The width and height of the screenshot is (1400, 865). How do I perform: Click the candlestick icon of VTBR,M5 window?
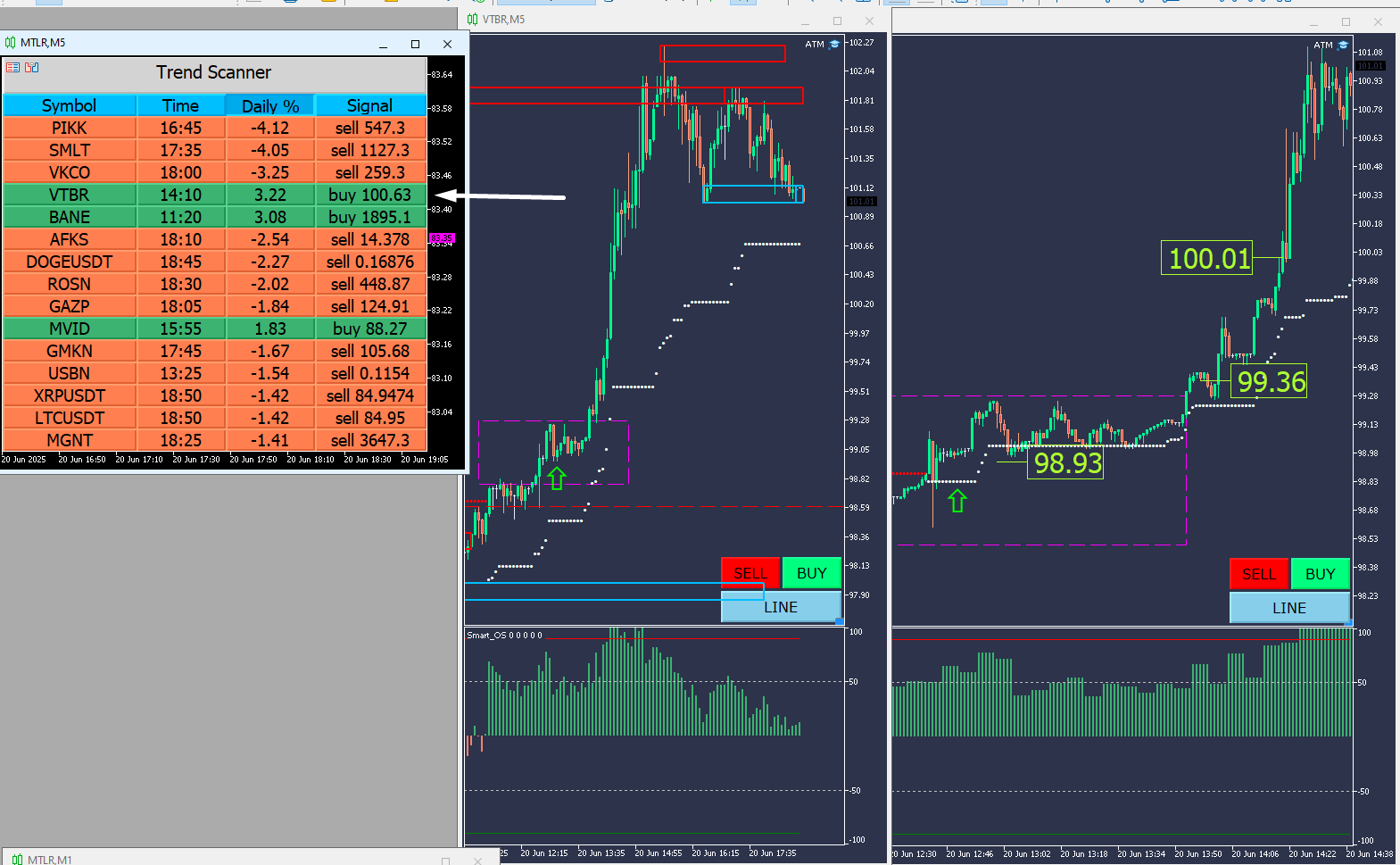click(x=473, y=19)
